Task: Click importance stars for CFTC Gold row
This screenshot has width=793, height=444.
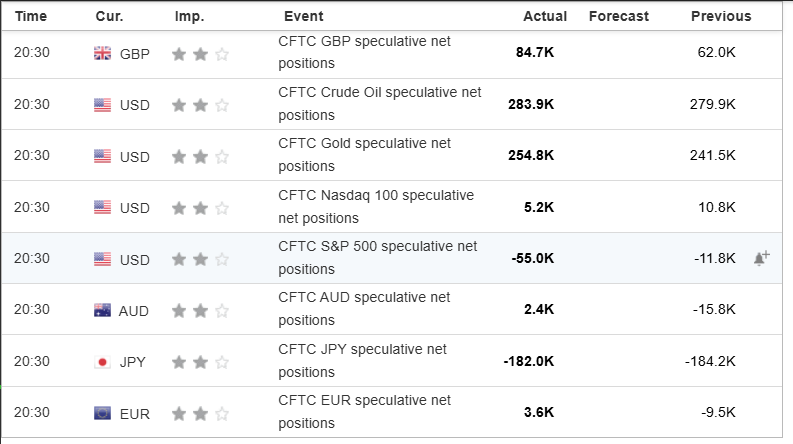Action: click(x=200, y=156)
